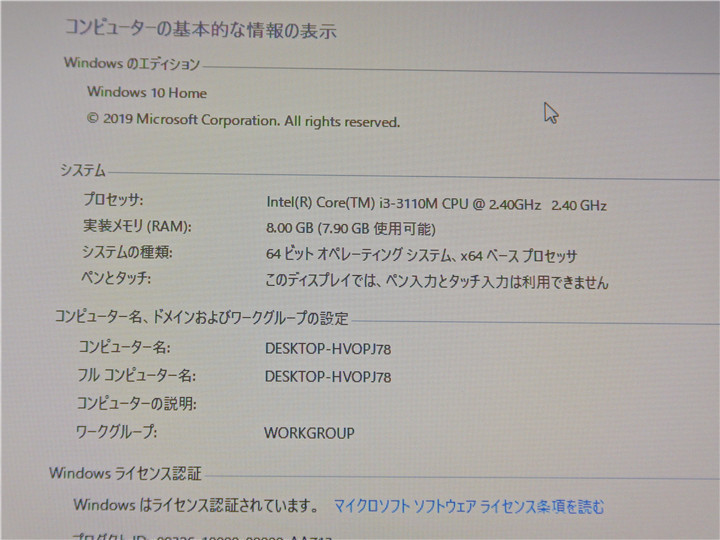Click the コンピューター名 label

(x=124, y=347)
